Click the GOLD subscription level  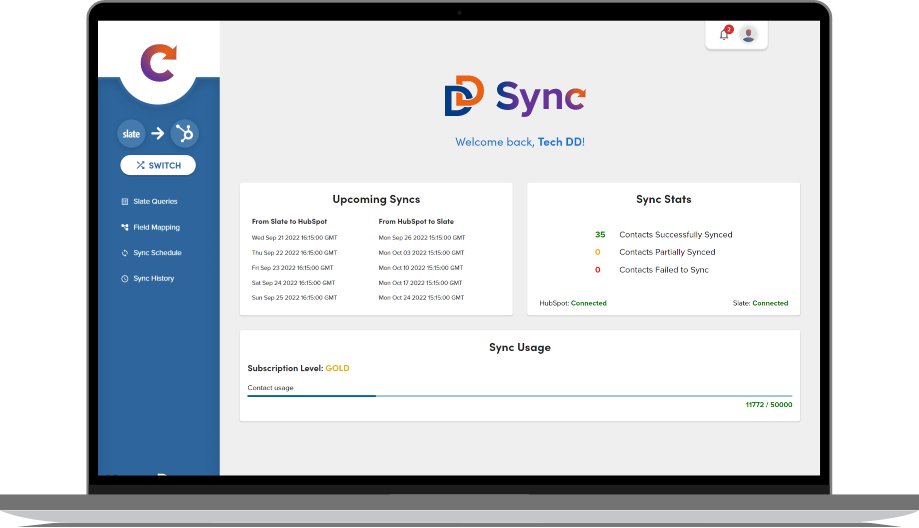click(x=337, y=368)
